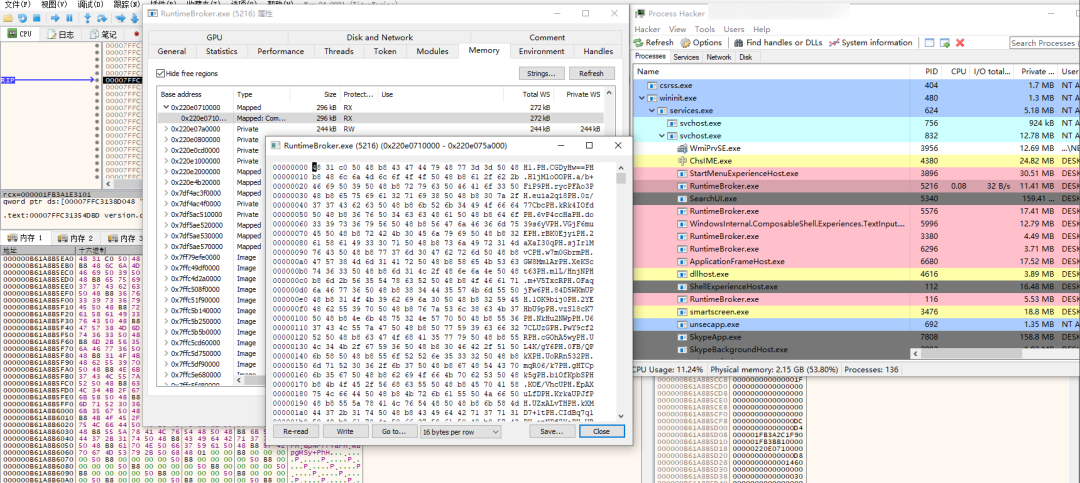Select Mapped: Com... sub-region row
This screenshot has height=483, width=1080.
coord(380,119)
